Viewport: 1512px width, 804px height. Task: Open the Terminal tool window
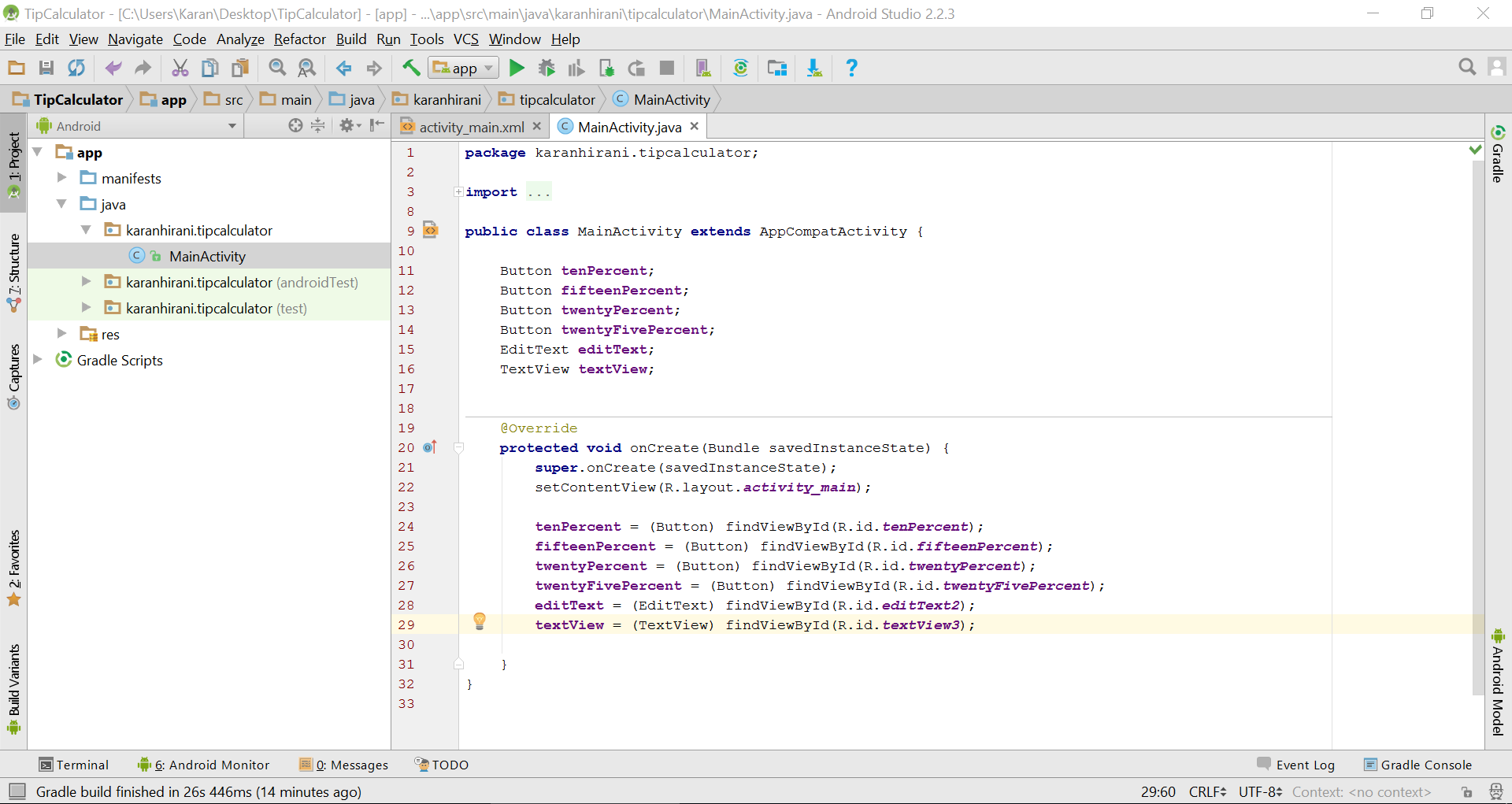click(74, 765)
